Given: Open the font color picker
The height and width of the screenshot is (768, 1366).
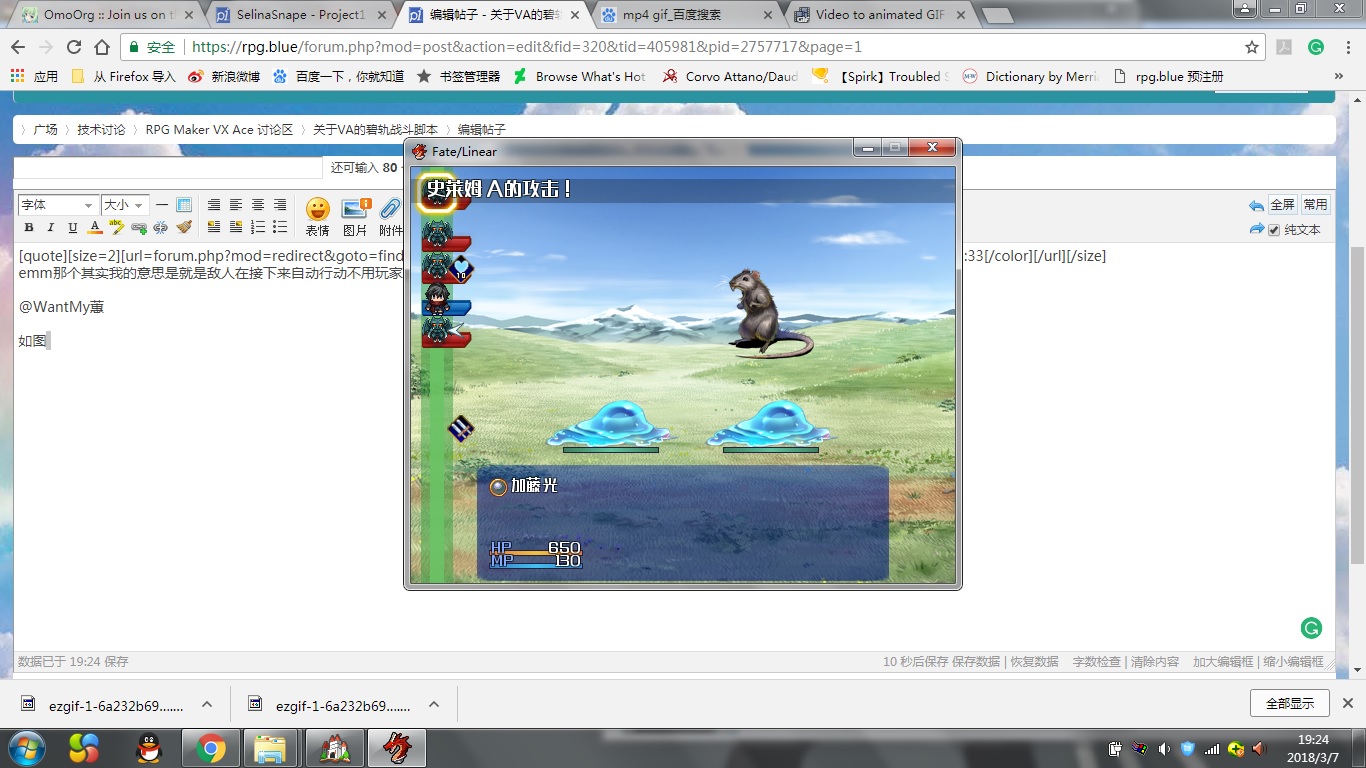Looking at the screenshot, I should 95,228.
